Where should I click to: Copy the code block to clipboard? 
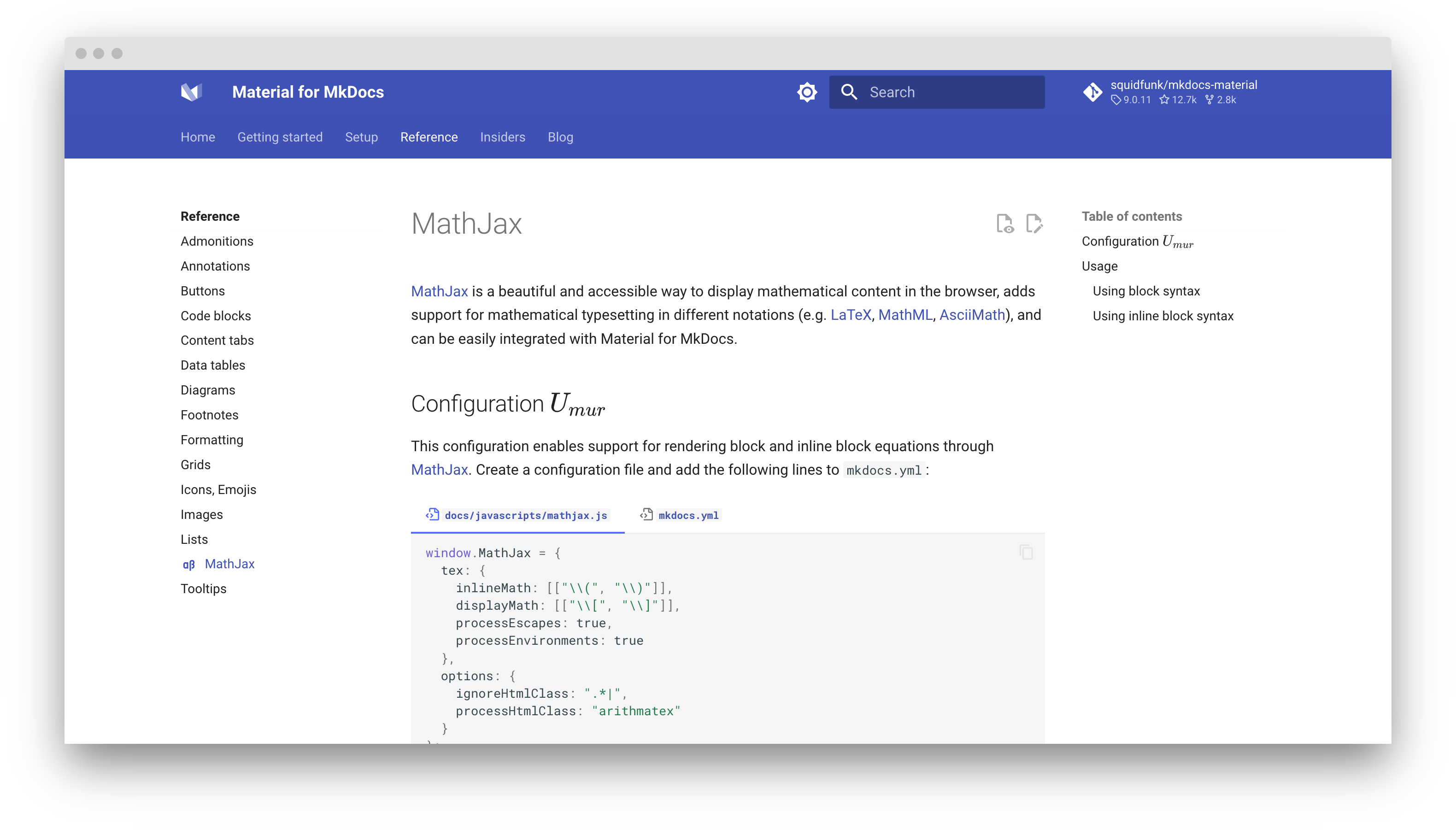click(1026, 552)
